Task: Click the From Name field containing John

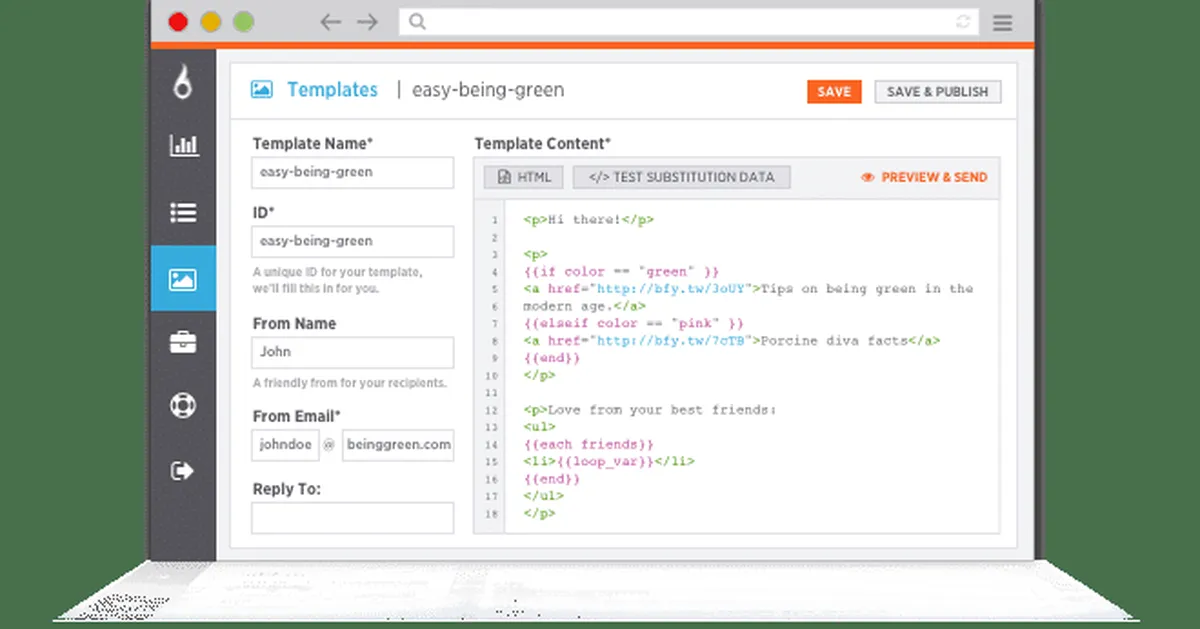Action: click(352, 352)
